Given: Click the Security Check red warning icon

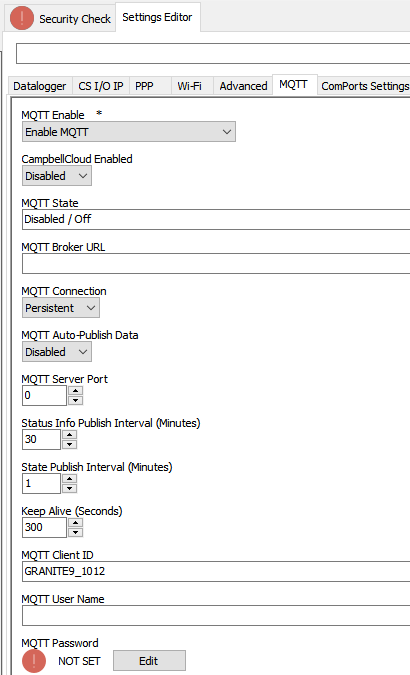Looking at the screenshot, I should [22, 18].
